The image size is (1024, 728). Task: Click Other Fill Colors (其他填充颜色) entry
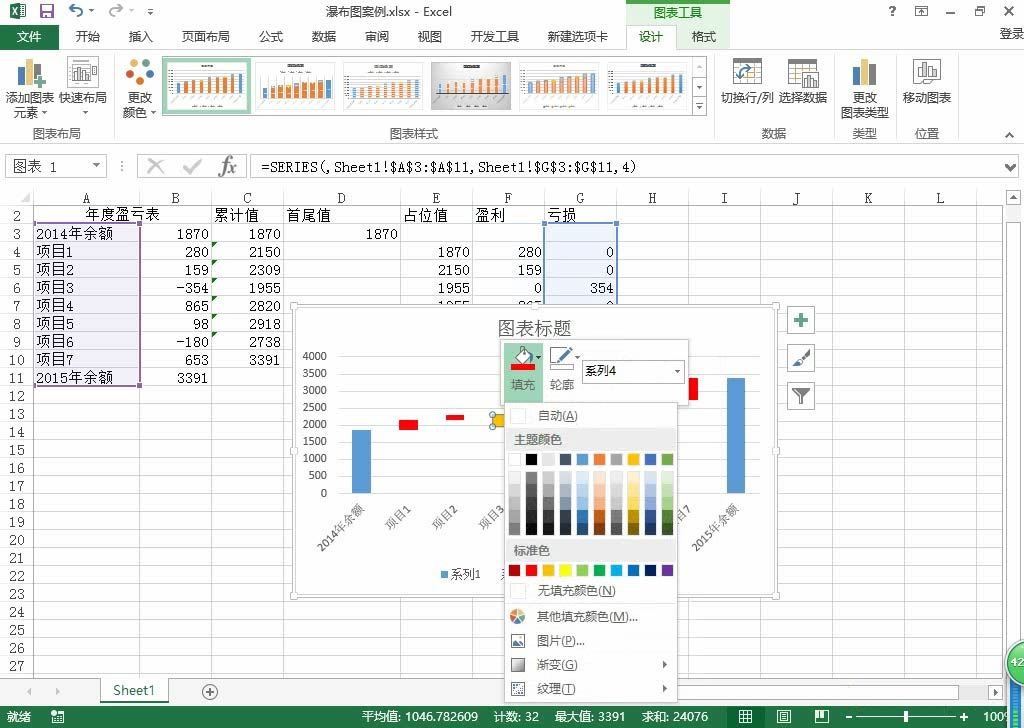[591, 616]
